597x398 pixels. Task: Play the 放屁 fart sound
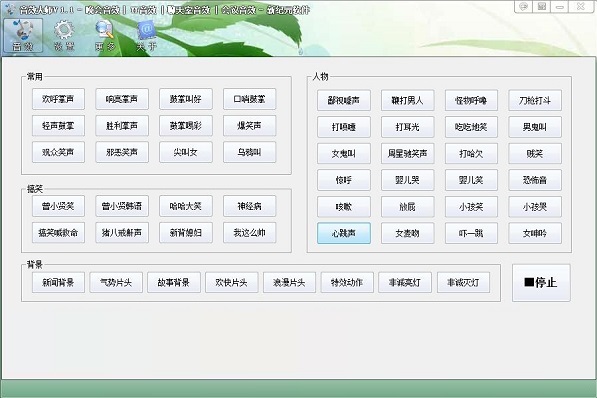click(407, 207)
